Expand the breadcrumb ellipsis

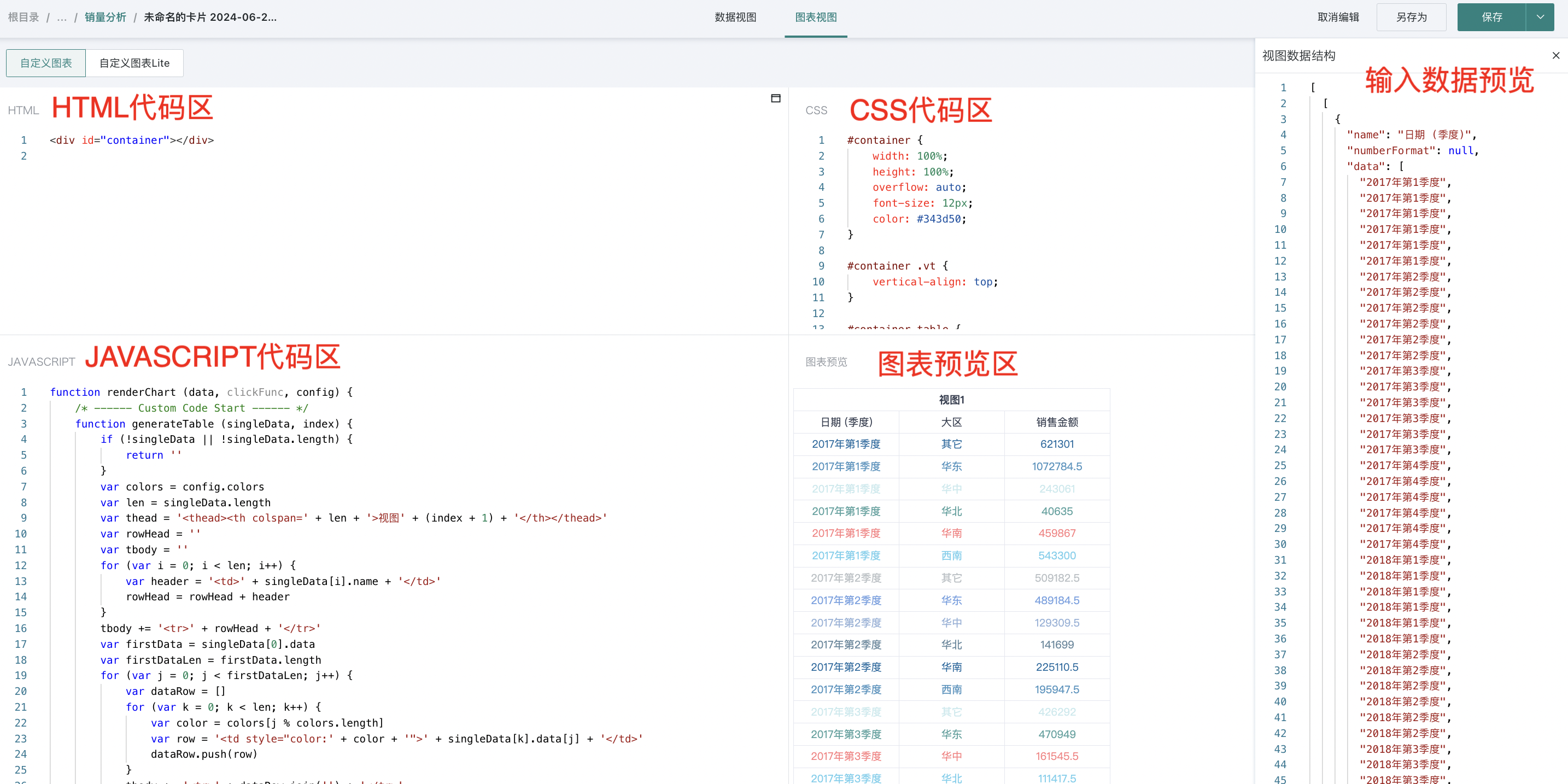(61, 17)
